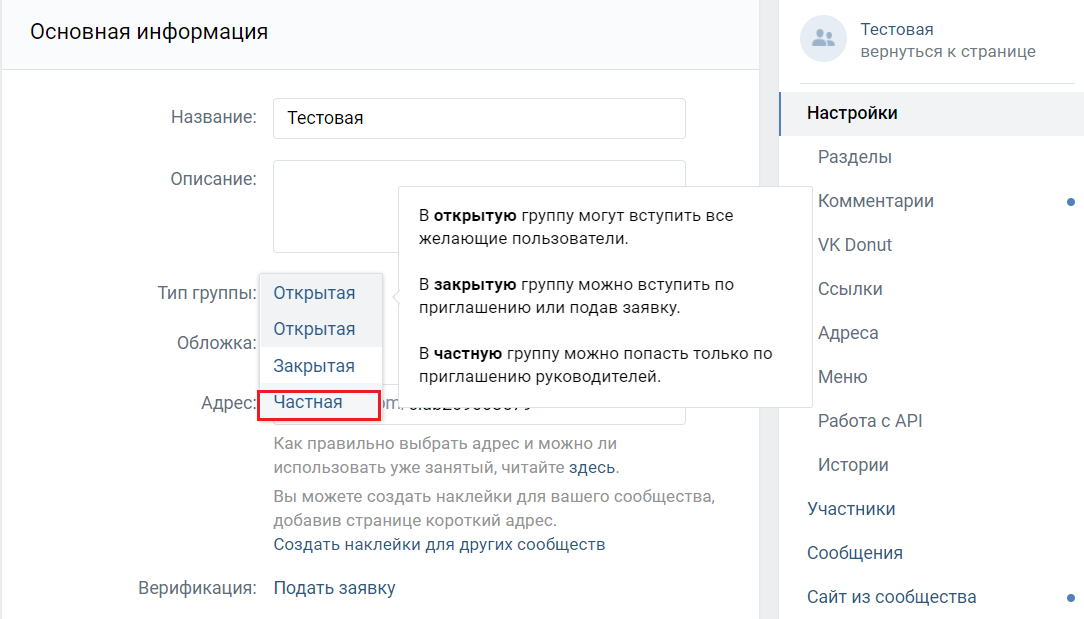
Task: Open the здесь link about addresses
Action: [x=592, y=468]
